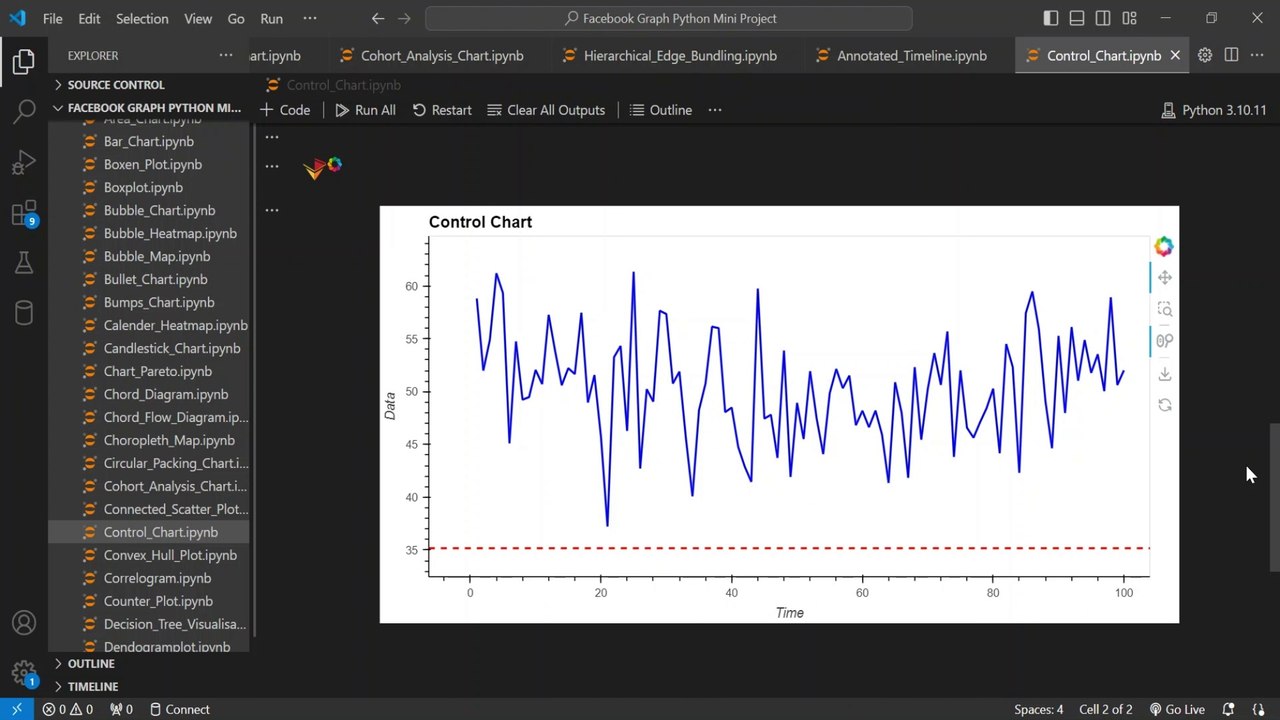The image size is (1280, 720).
Task: Close the Control_Chart.ipynb tab
Action: 1175,55
